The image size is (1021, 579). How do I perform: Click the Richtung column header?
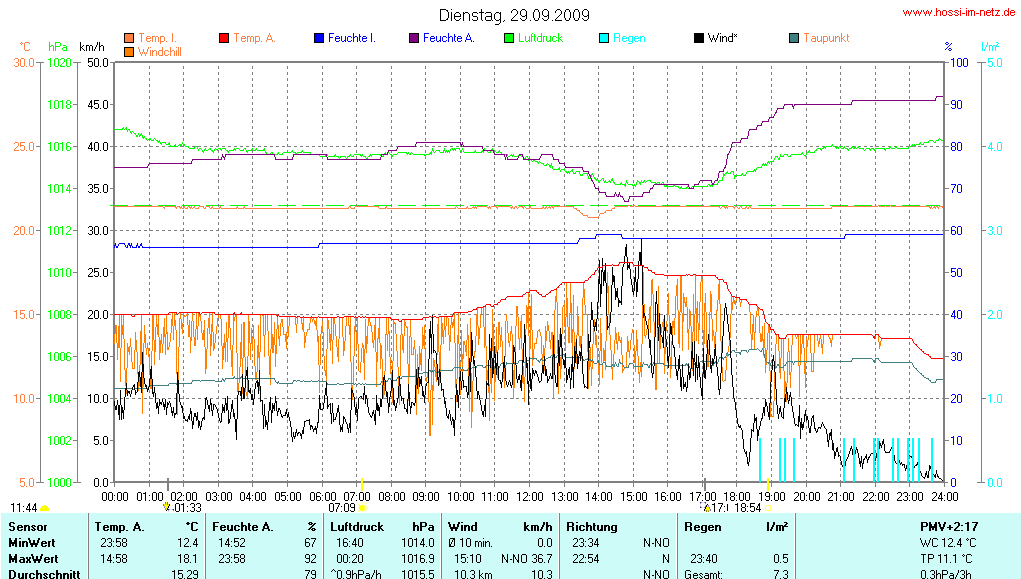point(592,526)
